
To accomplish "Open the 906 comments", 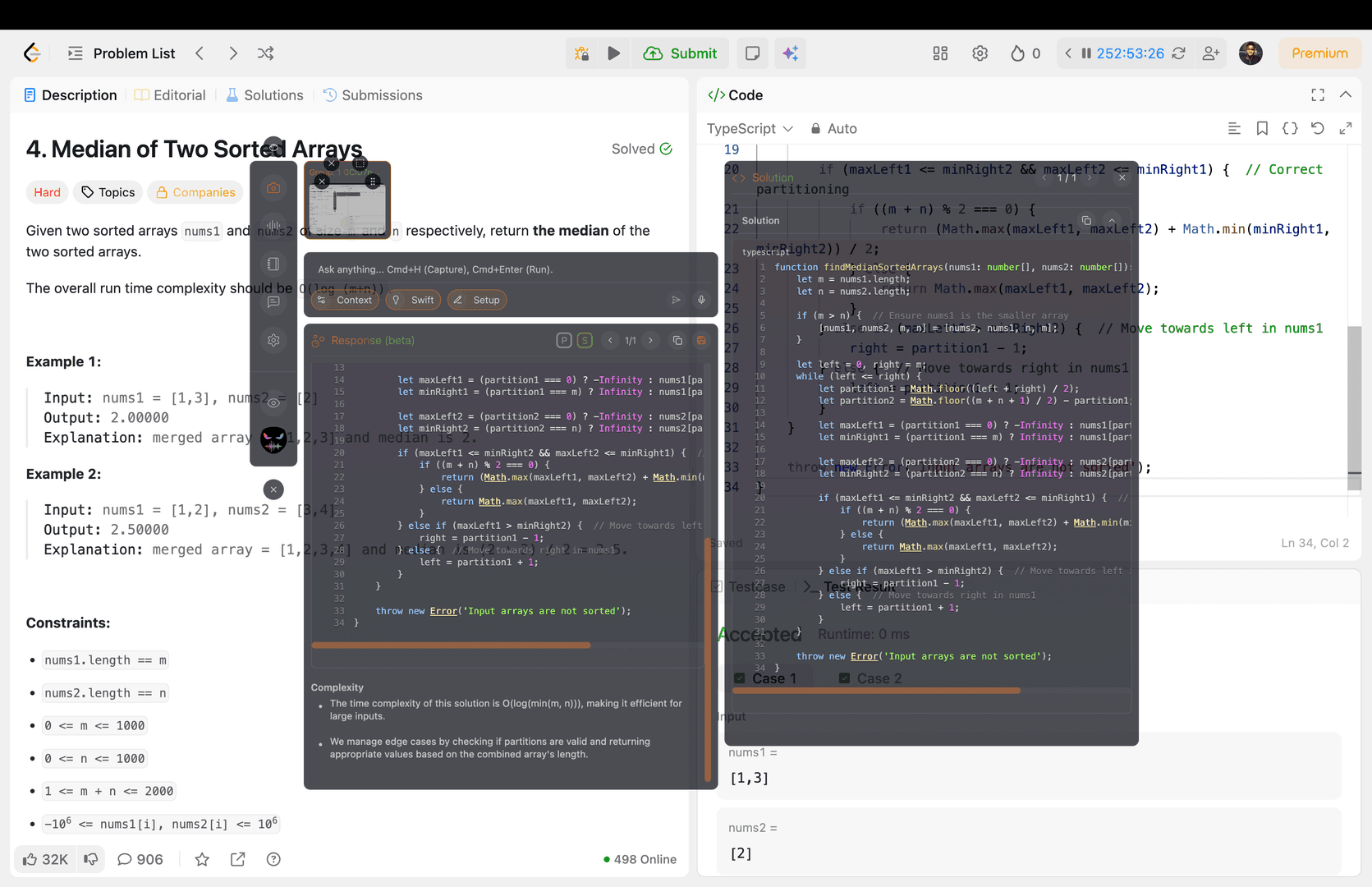I will 140,859.
